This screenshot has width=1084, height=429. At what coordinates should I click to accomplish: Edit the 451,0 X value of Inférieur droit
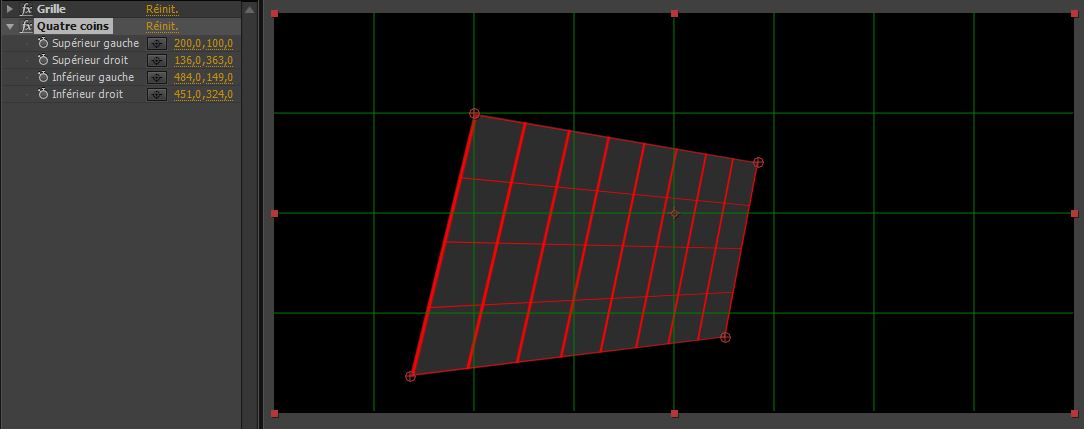pyautogui.click(x=186, y=94)
